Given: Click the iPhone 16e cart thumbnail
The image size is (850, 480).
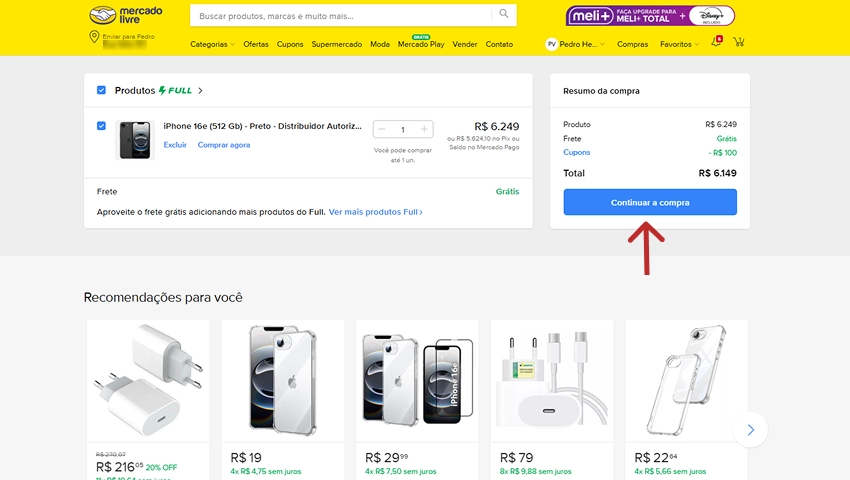Looking at the screenshot, I should point(135,140).
